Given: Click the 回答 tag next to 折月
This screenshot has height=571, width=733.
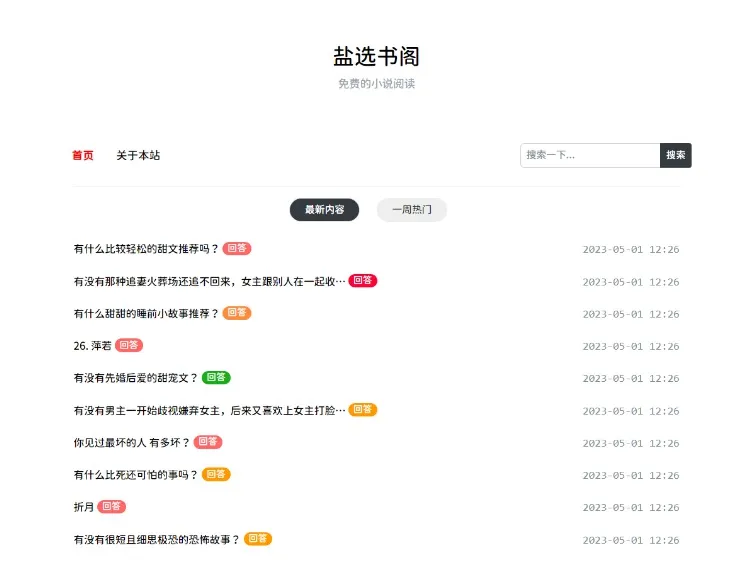Looking at the screenshot, I should point(112,507).
